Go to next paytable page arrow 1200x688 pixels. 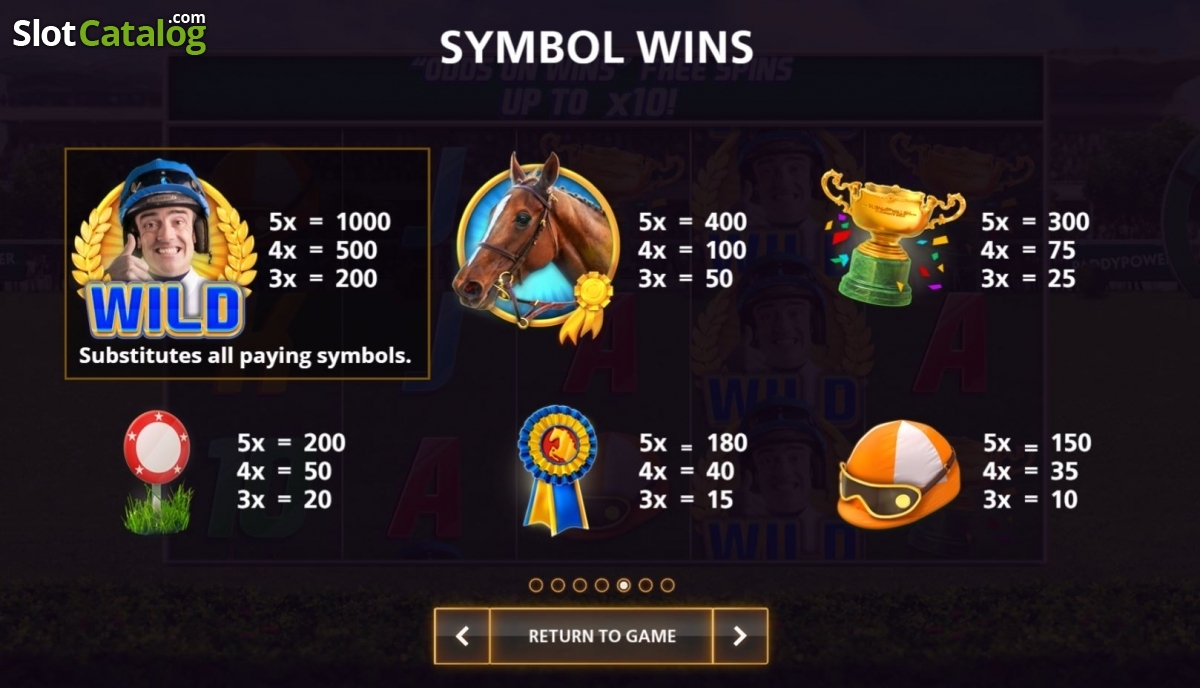[x=740, y=636]
